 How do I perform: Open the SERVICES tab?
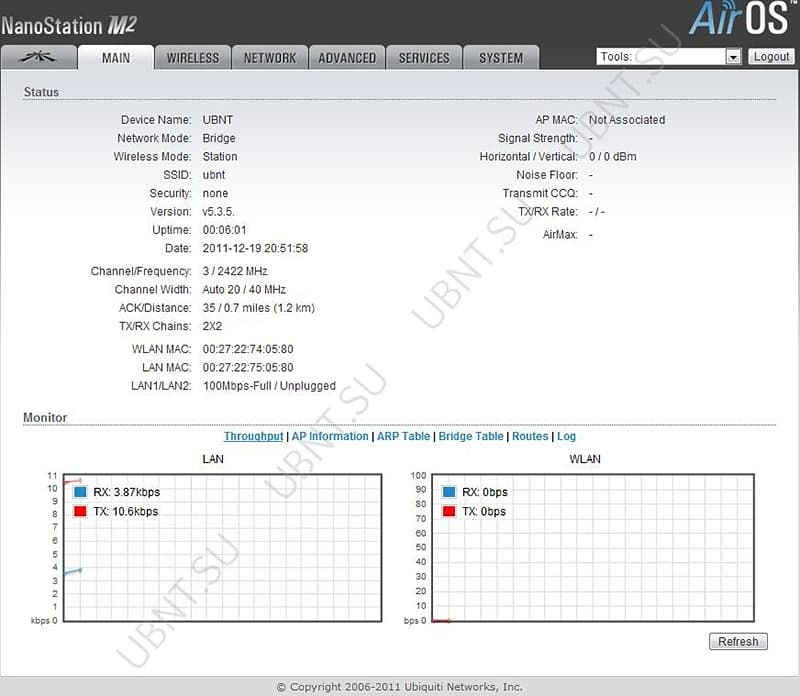point(424,58)
